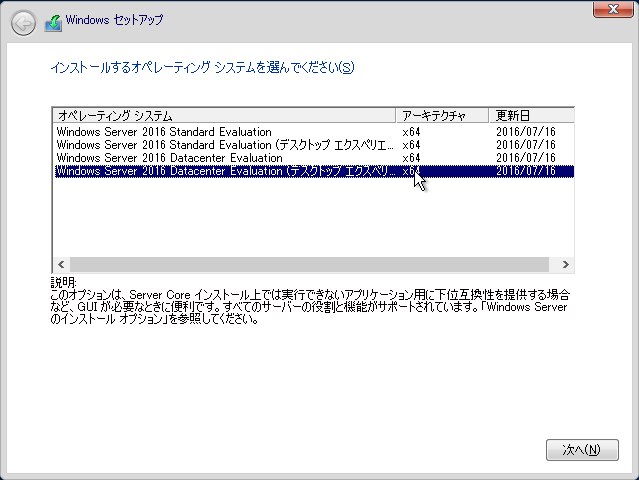Click the right scroll arrow of list
639x480 pixels.
(565, 264)
